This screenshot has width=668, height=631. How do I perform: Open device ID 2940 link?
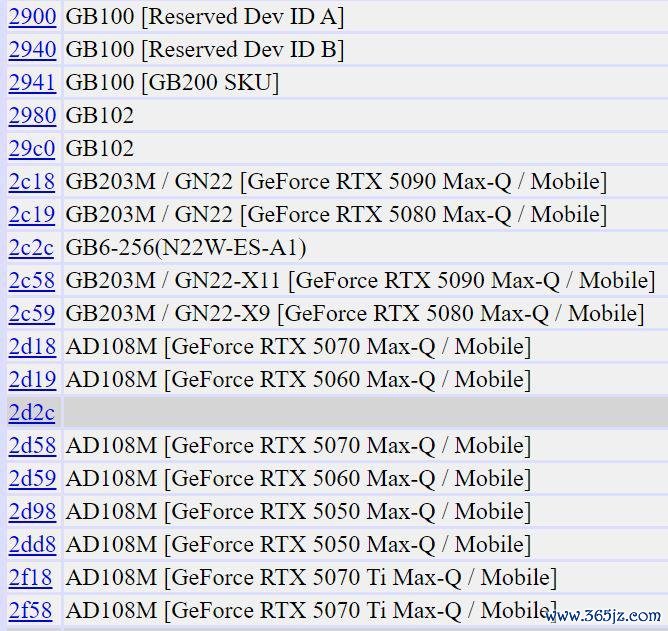coord(32,50)
